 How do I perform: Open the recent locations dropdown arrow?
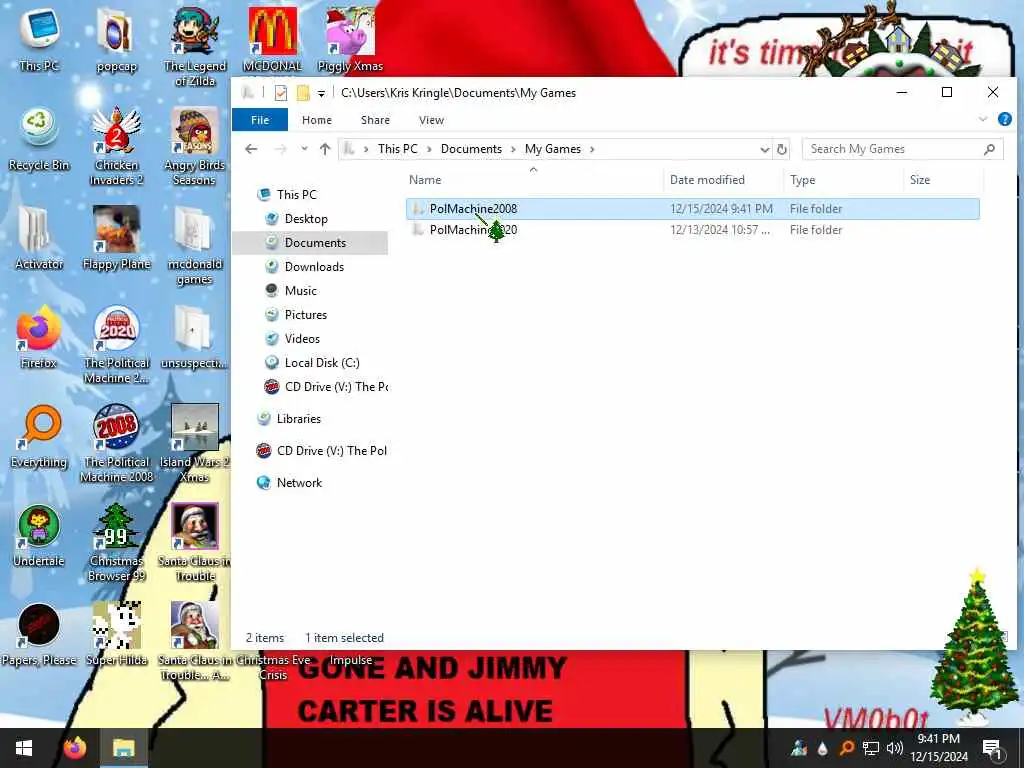click(x=304, y=149)
